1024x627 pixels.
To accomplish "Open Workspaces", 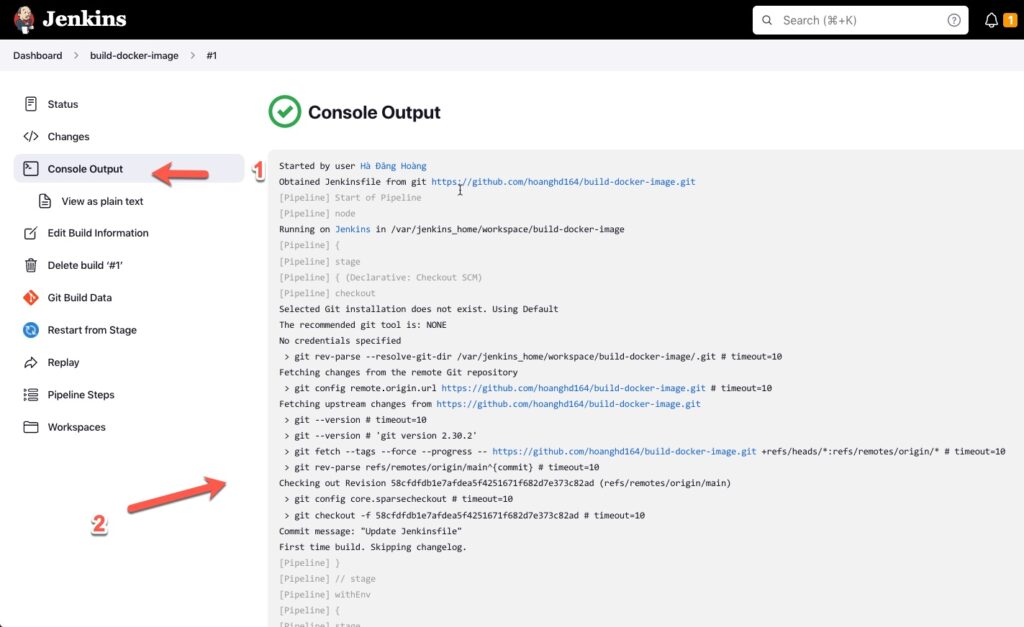I will click(76, 427).
